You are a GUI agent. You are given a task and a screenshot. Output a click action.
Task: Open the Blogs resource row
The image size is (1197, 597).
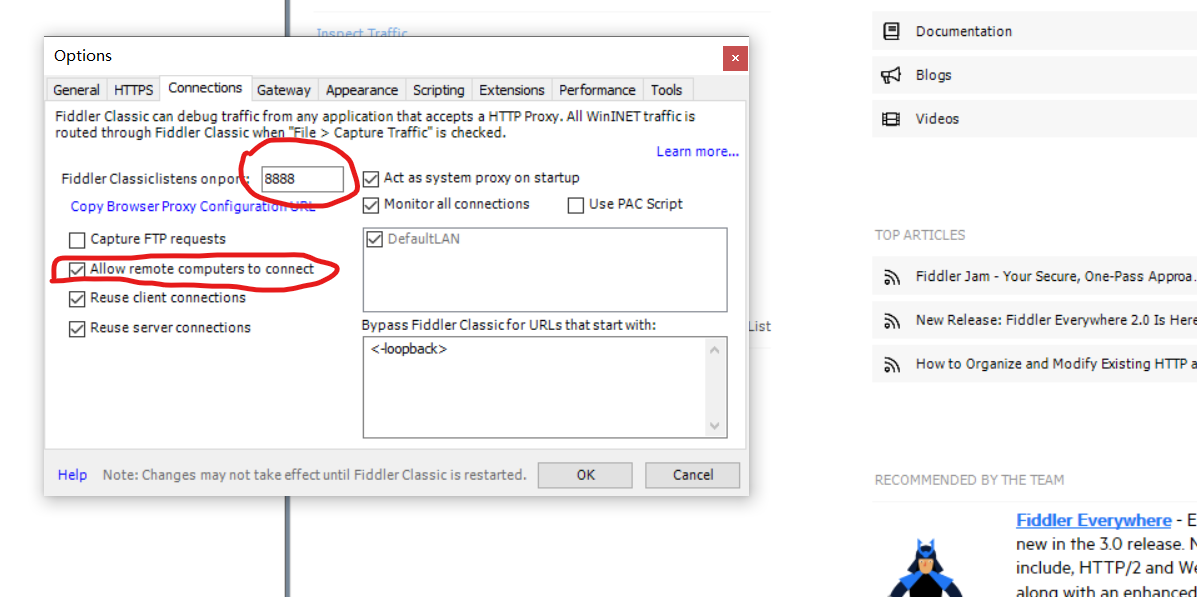pos(1034,75)
